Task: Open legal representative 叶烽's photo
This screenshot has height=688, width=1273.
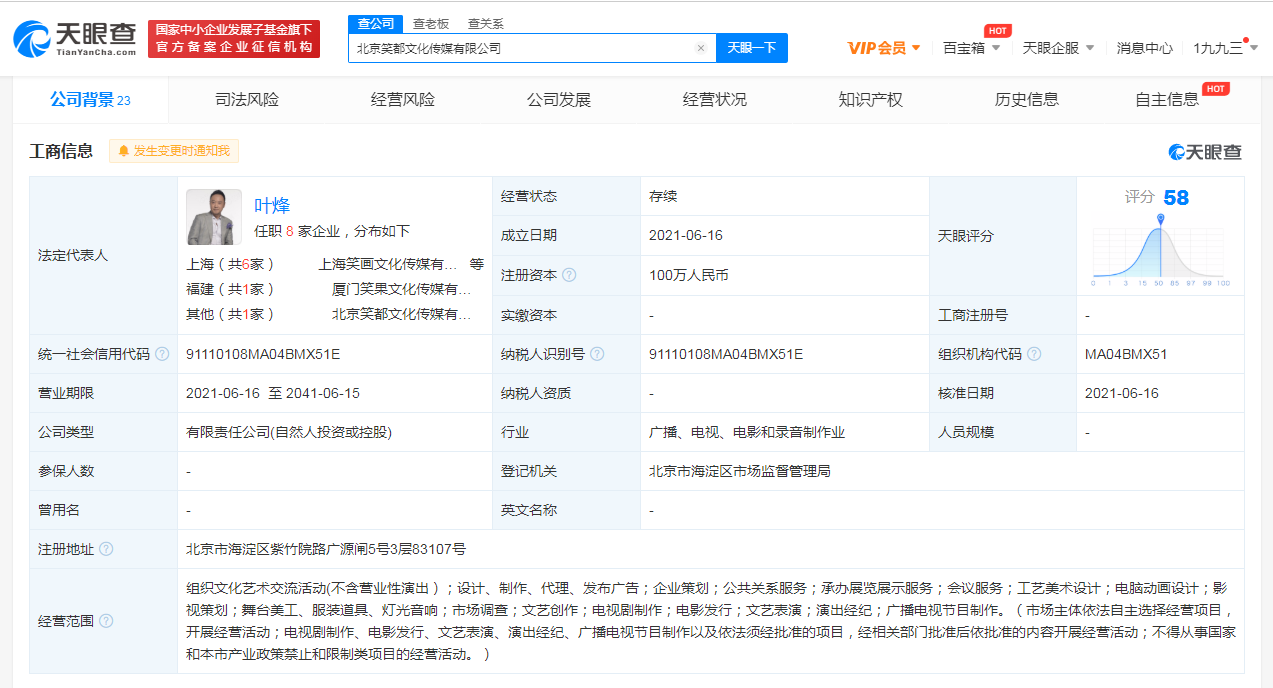Action: coord(214,217)
